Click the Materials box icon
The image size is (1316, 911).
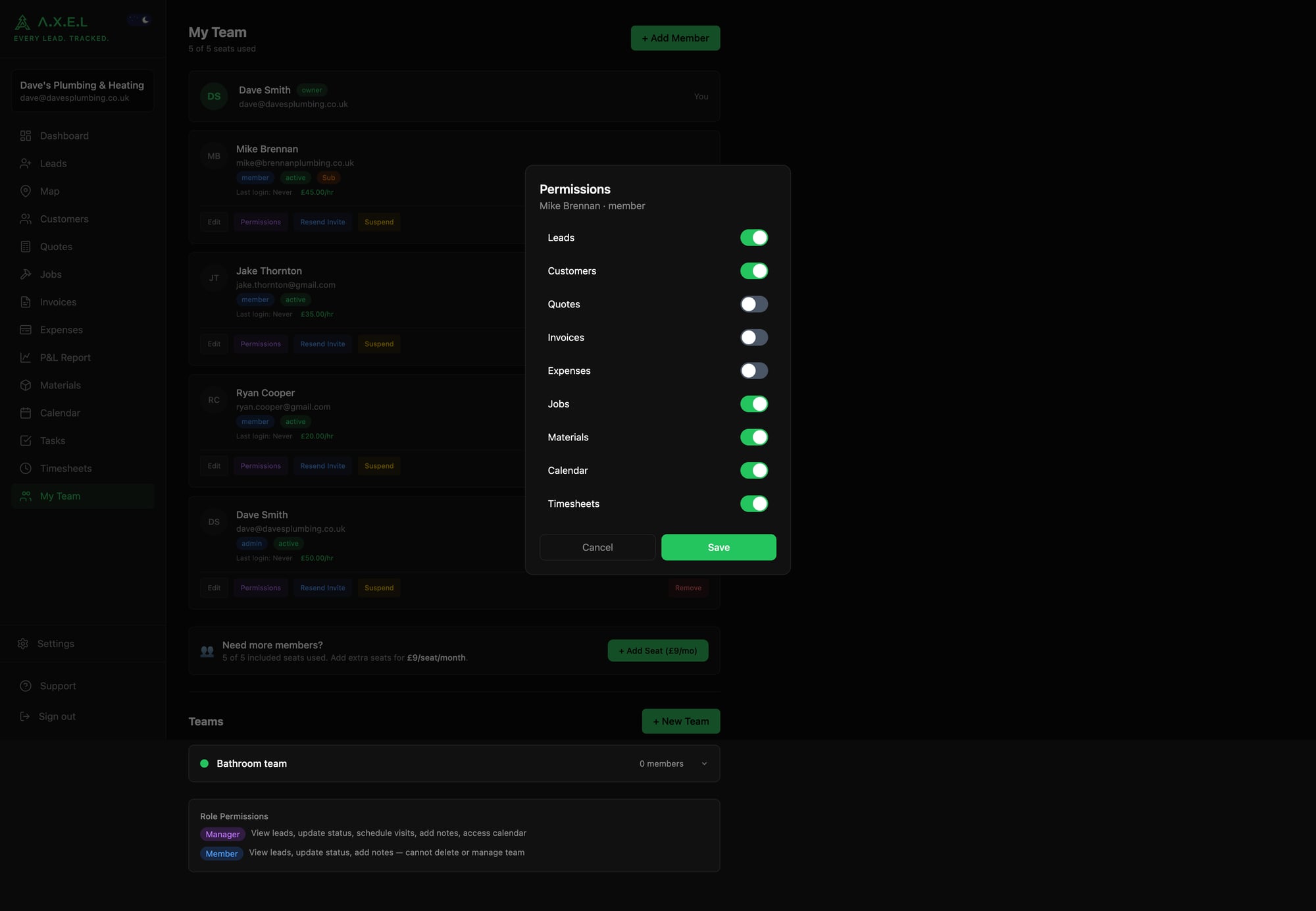tap(26, 385)
